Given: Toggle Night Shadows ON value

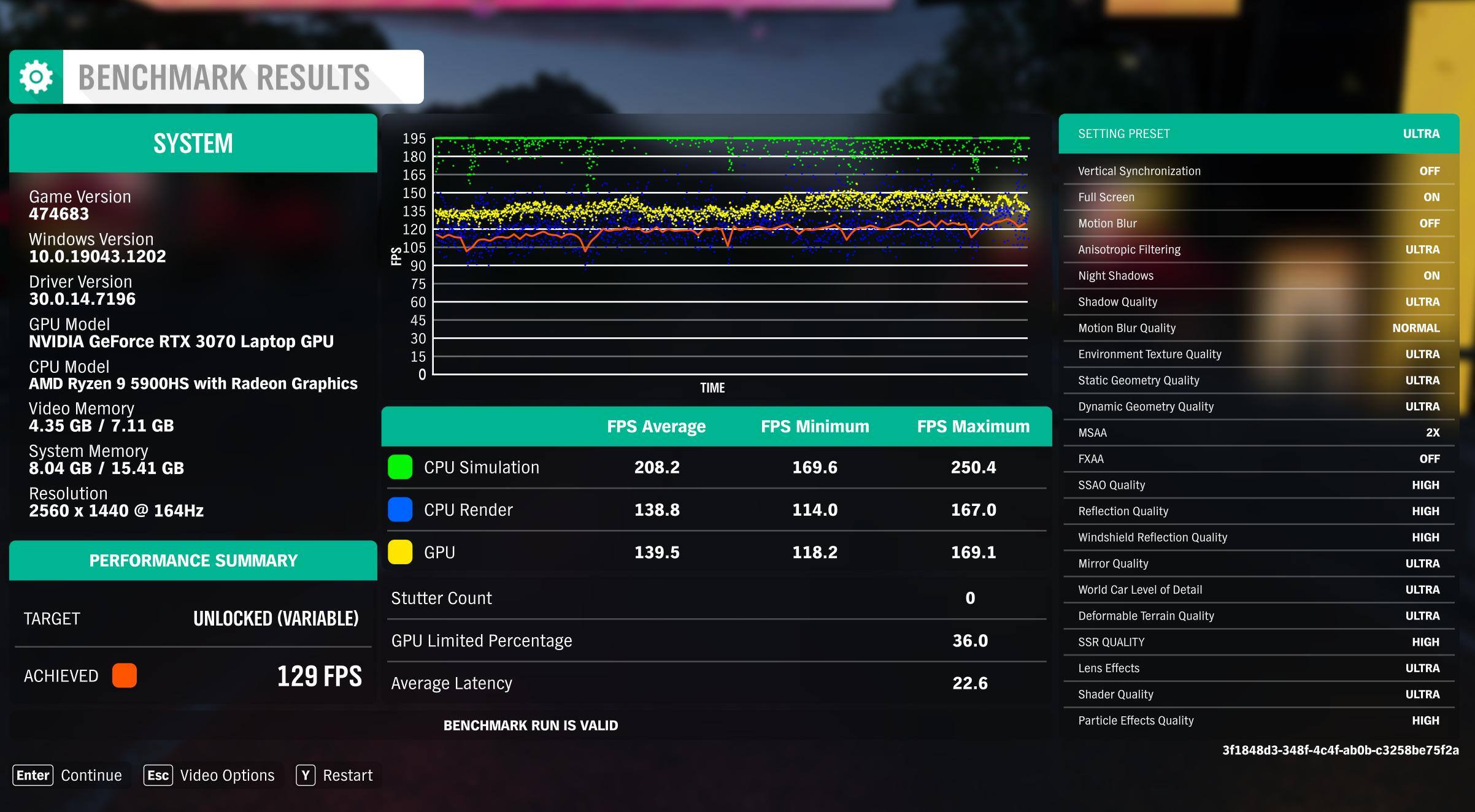Looking at the screenshot, I should (x=1431, y=276).
